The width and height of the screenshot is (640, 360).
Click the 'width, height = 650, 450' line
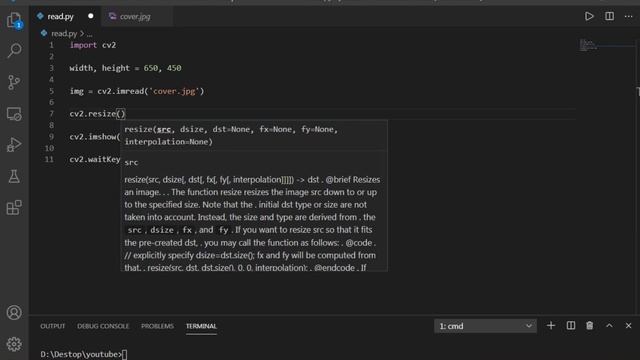(x=125, y=68)
